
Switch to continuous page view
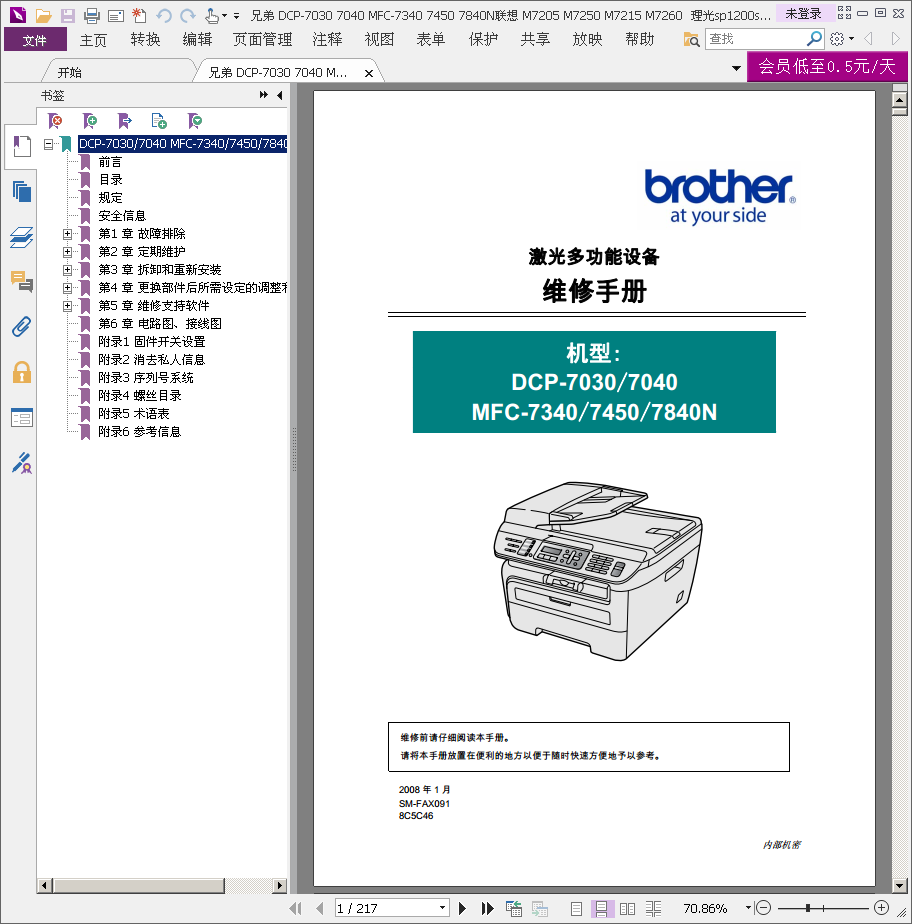coord(602,909)
